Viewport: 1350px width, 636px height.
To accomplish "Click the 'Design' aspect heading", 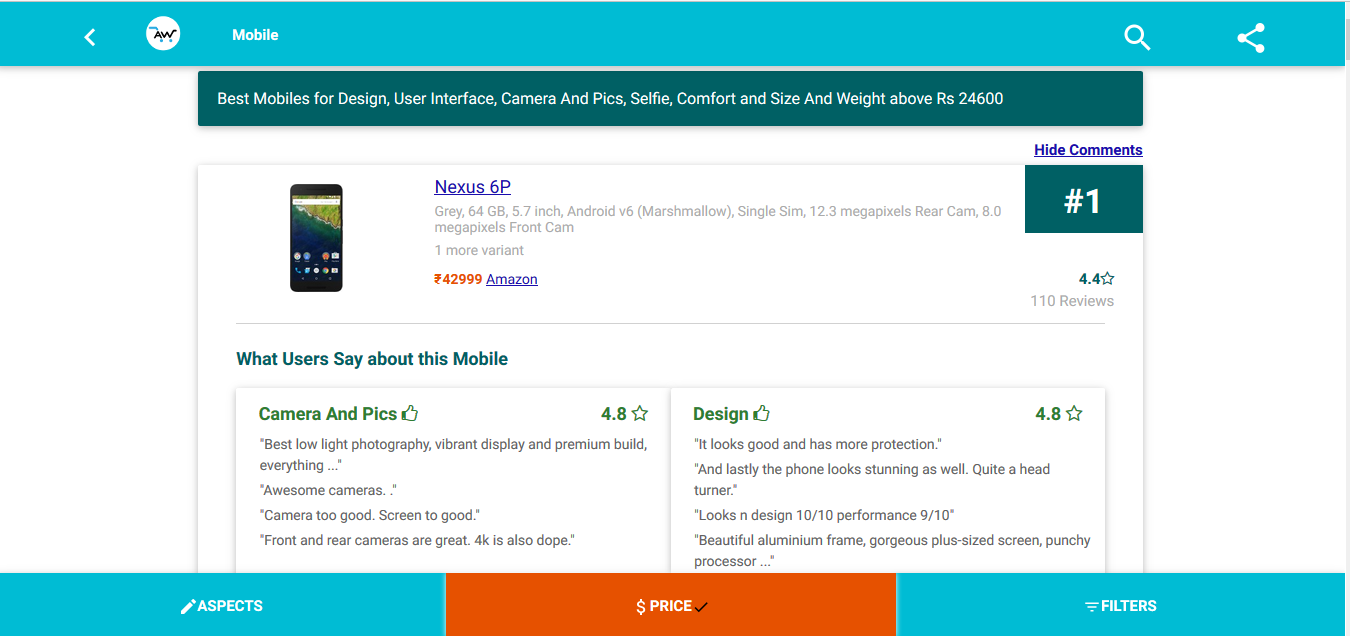I will click(x=721, y=414).
